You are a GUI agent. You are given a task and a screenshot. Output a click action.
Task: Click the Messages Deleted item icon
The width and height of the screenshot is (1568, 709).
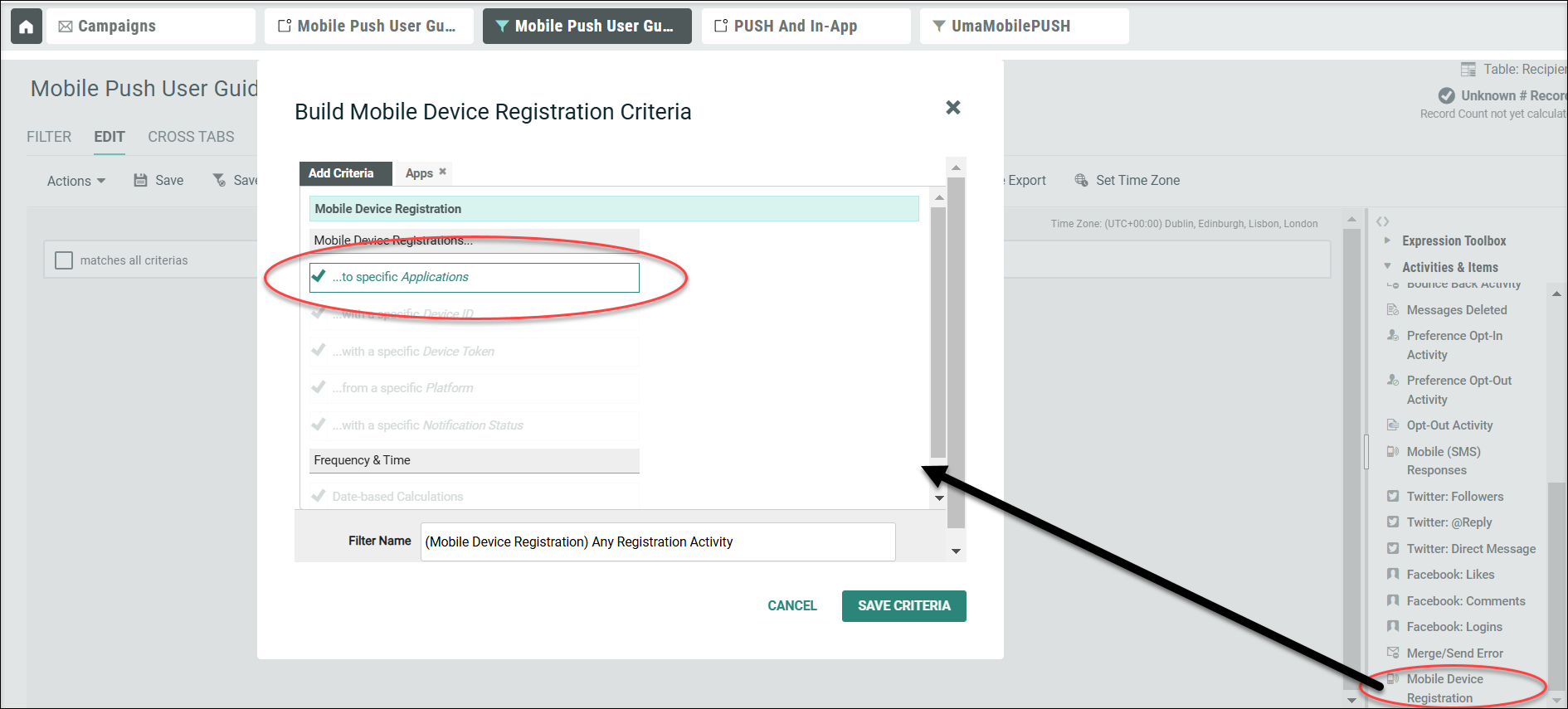pos(1393,309)
